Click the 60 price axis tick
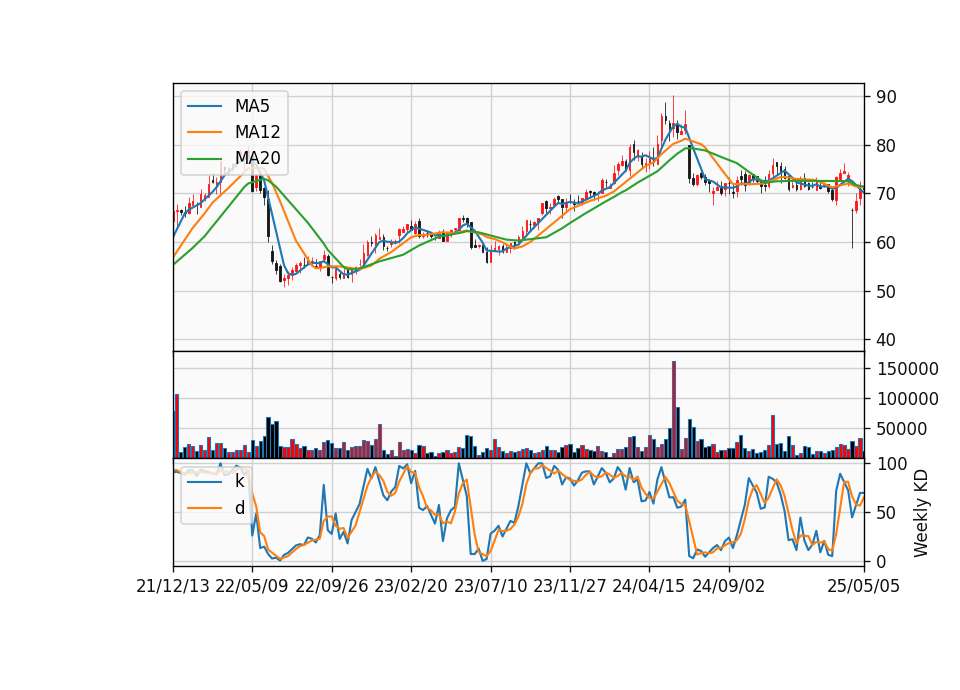Screen dimensions: 960x690 pyautogui.click(x=887, y=242)
